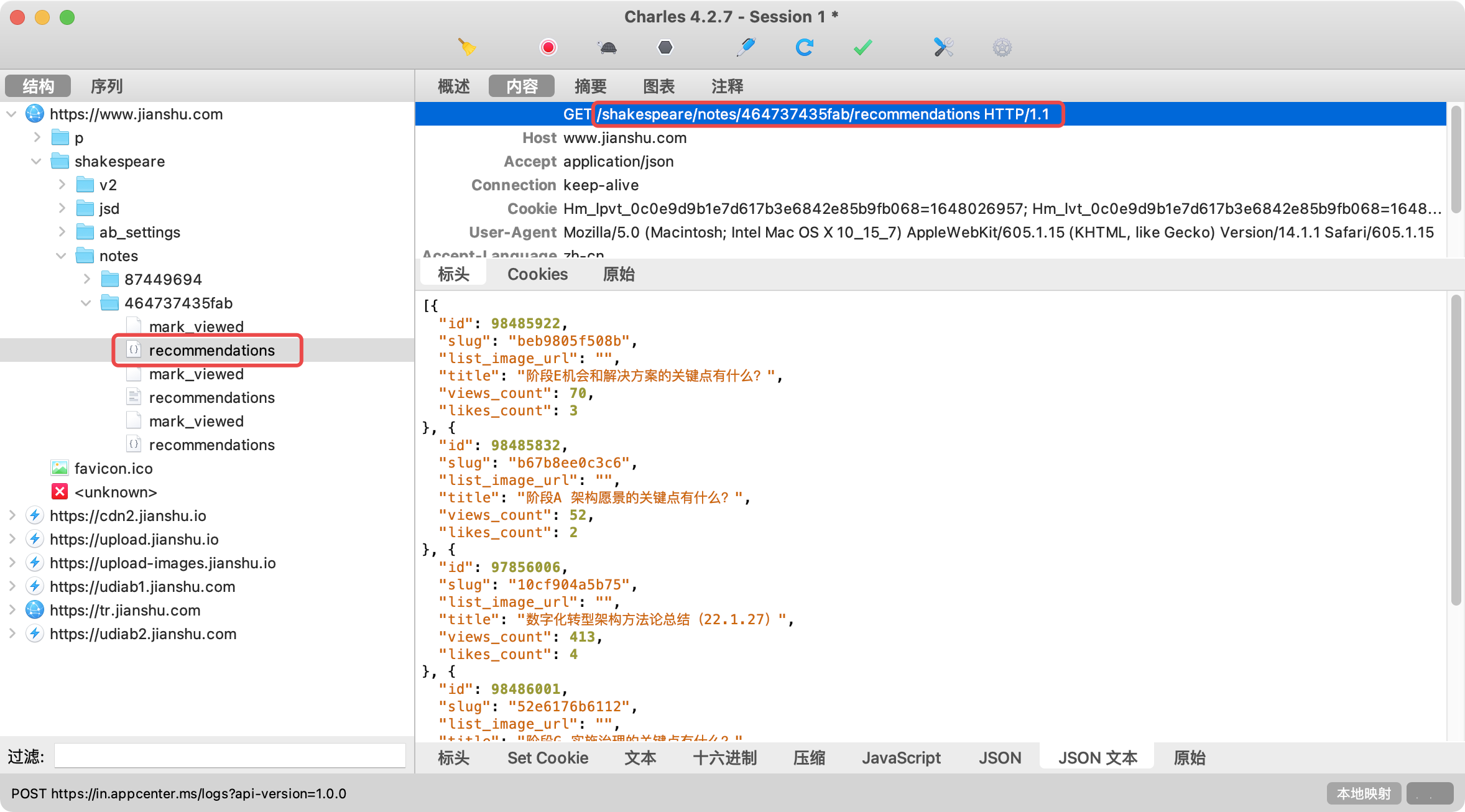Open settings with the gear icon
This screenshot has width=1465, height=812.
pos(1002,47)
